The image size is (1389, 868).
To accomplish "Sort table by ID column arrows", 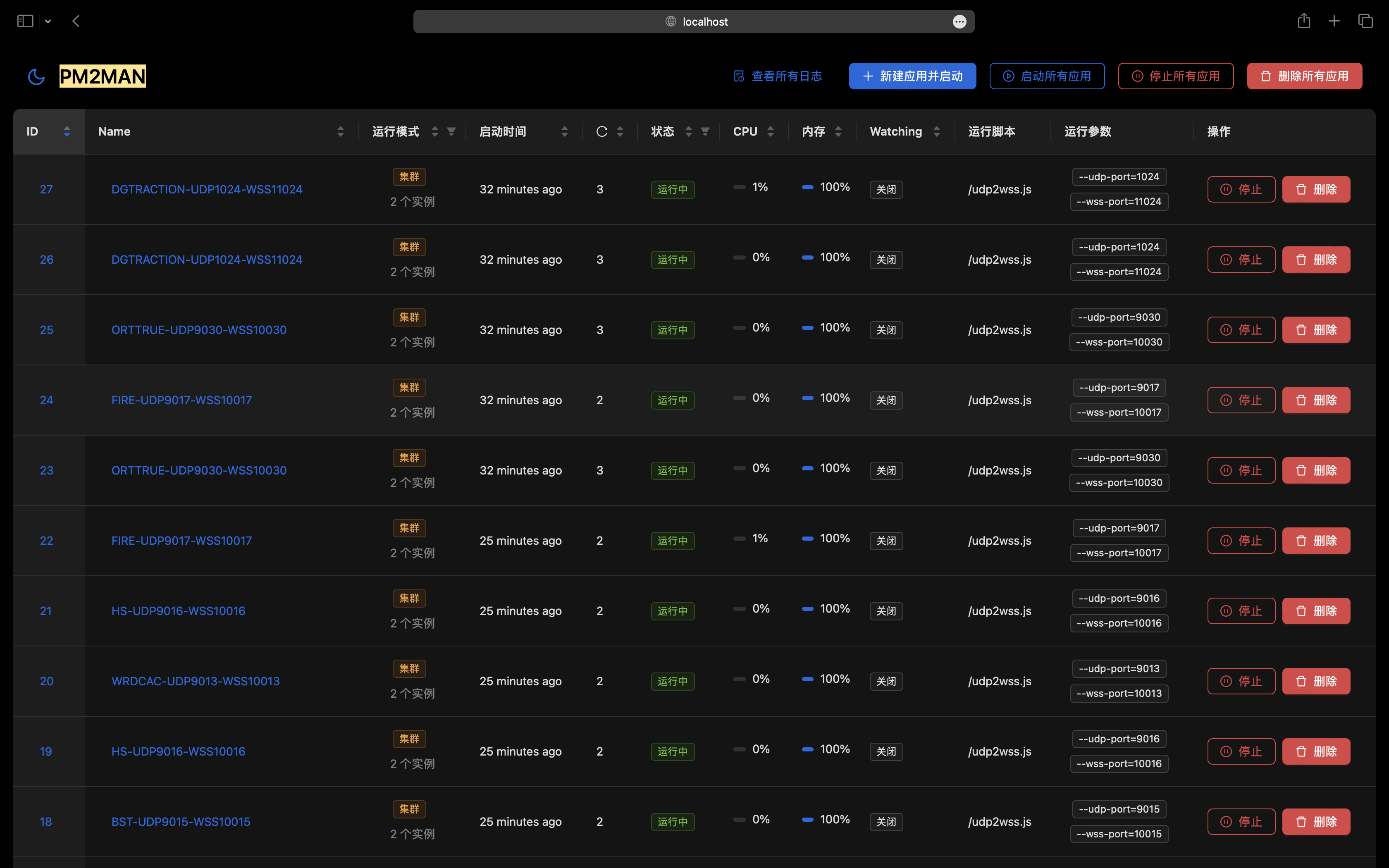I will [67, 131].
